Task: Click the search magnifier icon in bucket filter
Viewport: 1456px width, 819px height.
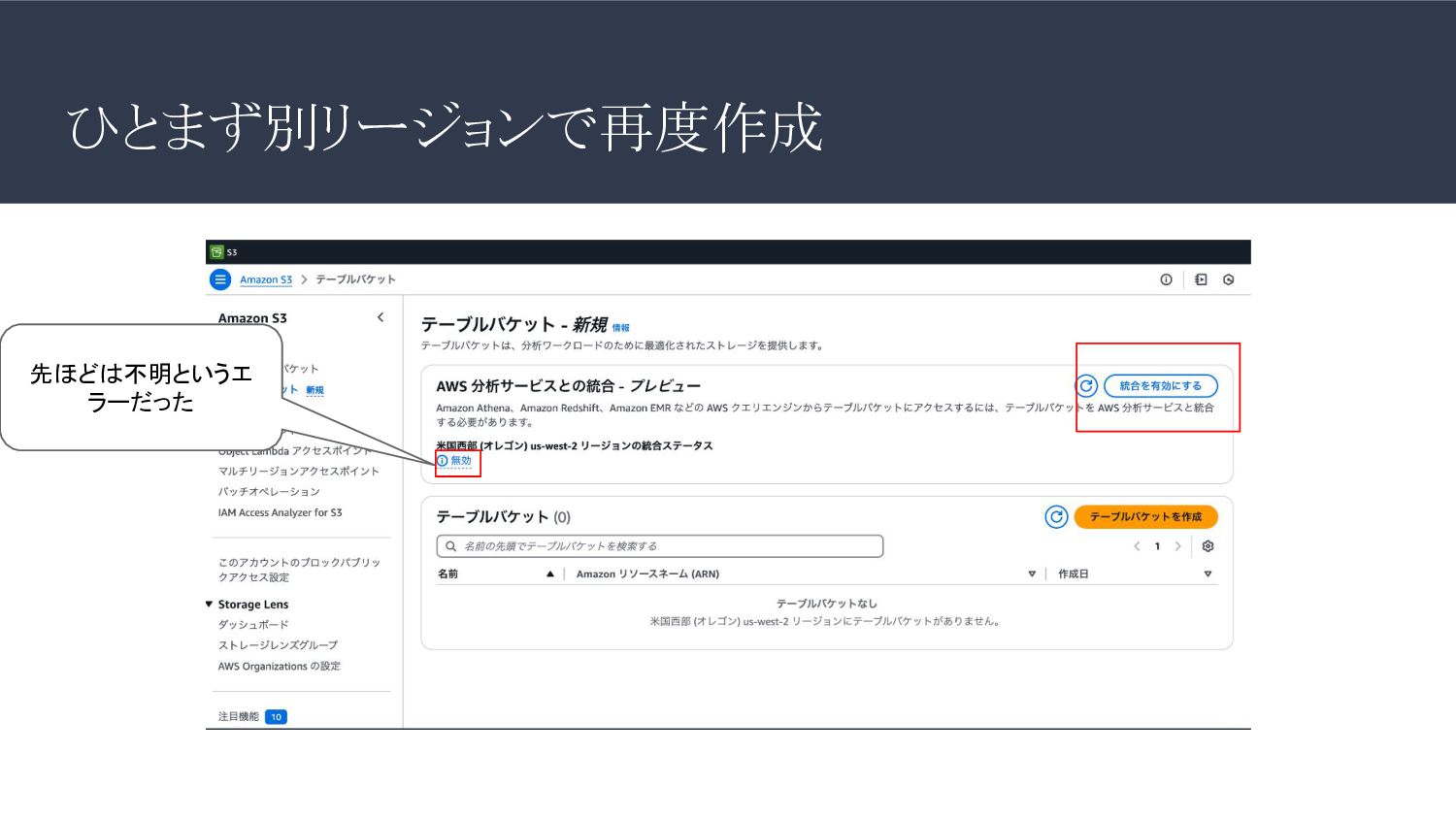Action: (x=450, y=546)
